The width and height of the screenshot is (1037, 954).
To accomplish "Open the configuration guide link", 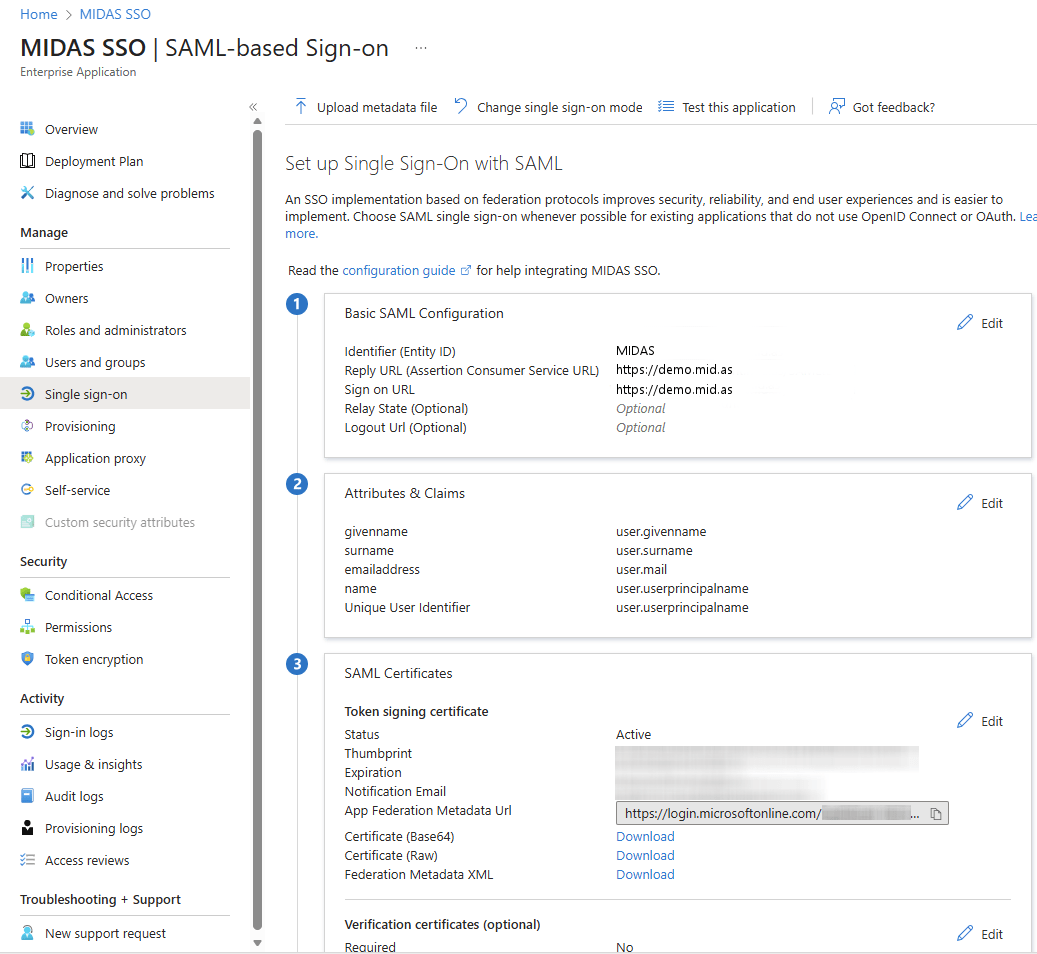I will click(x=399, y=270).
